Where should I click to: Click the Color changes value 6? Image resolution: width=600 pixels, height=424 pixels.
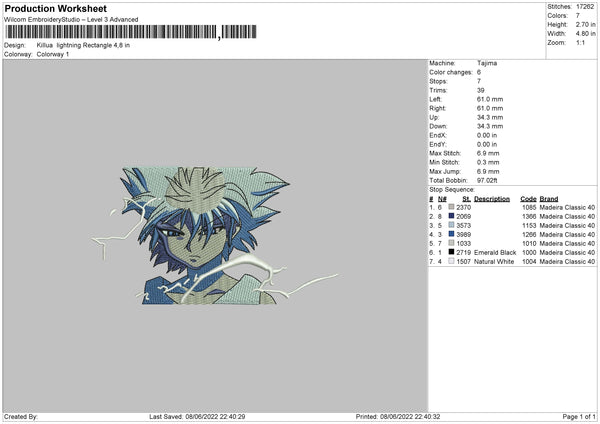click(479, 72)
